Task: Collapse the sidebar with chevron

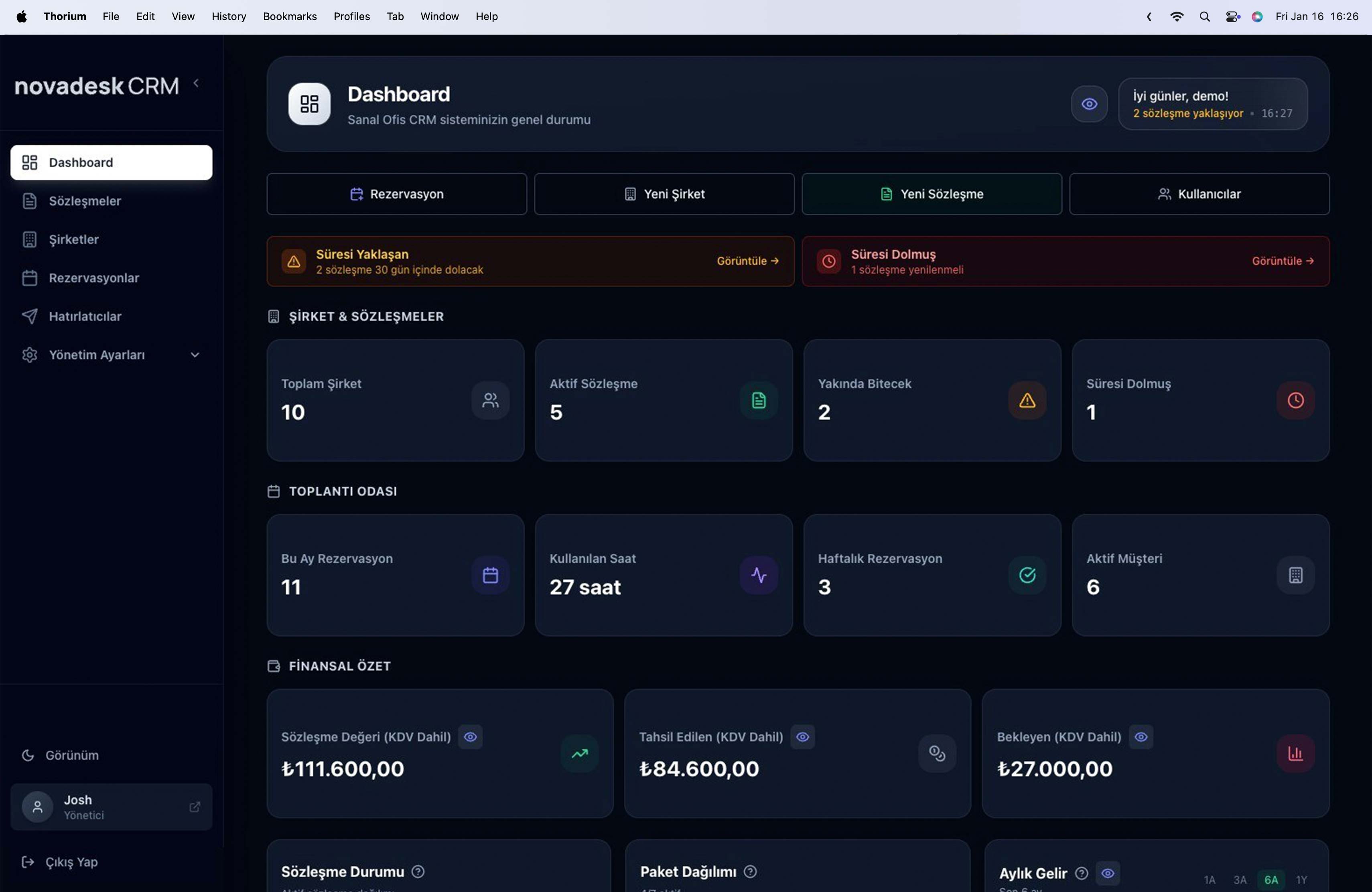Action: pyautogui.click(x=196, y=83)
